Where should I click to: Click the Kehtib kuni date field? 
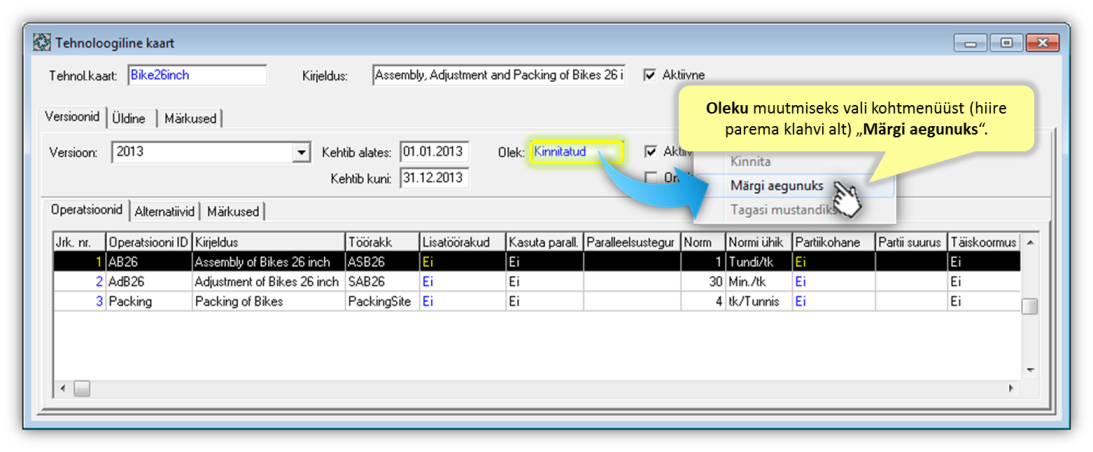[x=434, y=179]
